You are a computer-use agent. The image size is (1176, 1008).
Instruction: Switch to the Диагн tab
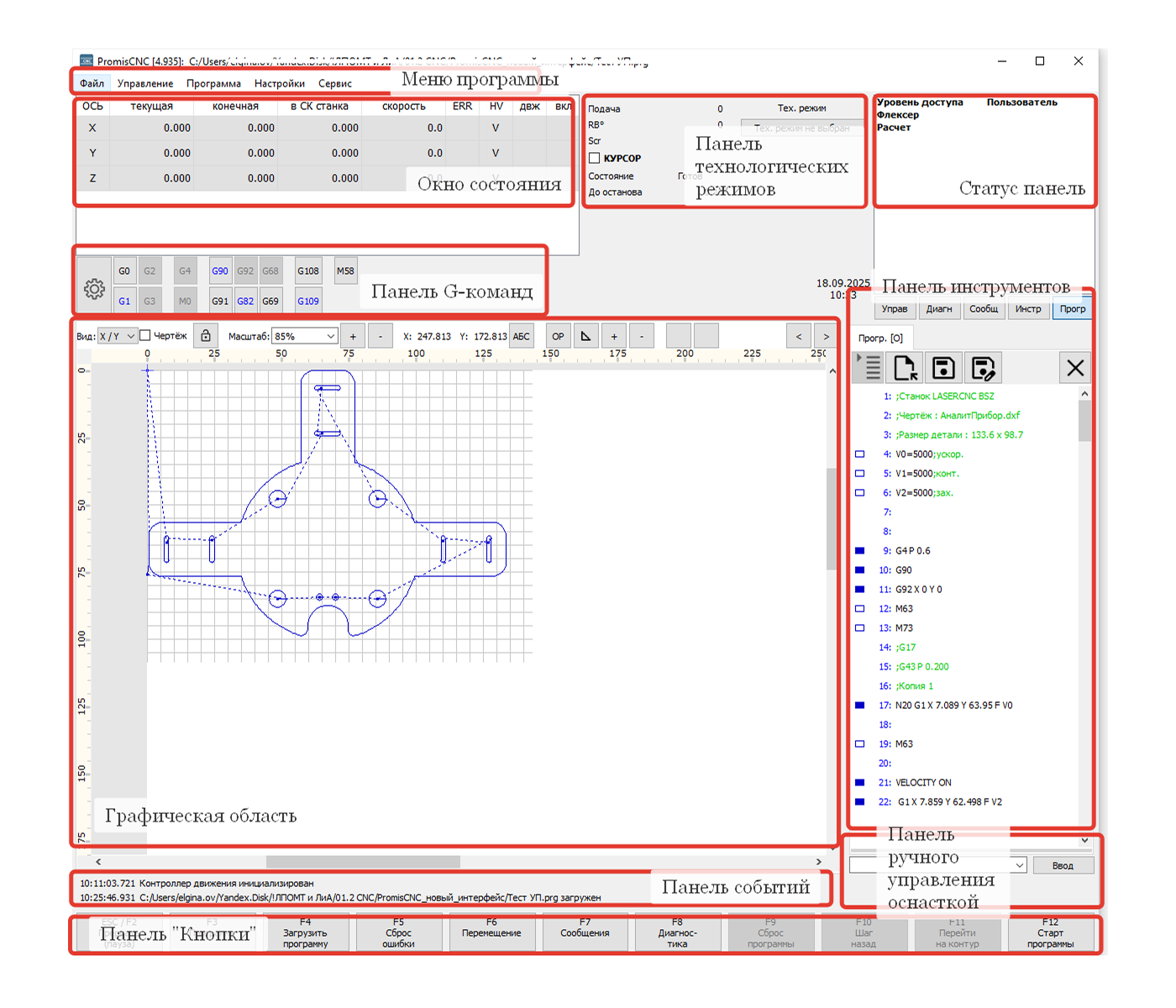(938, 309)
